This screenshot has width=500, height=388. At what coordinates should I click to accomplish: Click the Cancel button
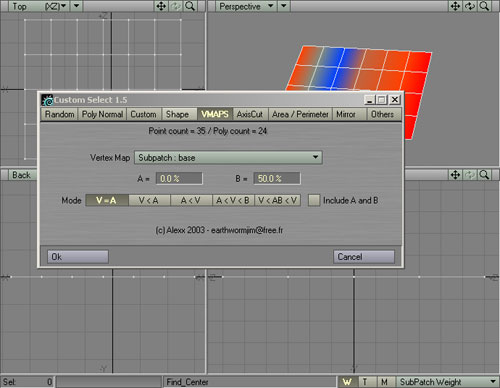(364, 257)
